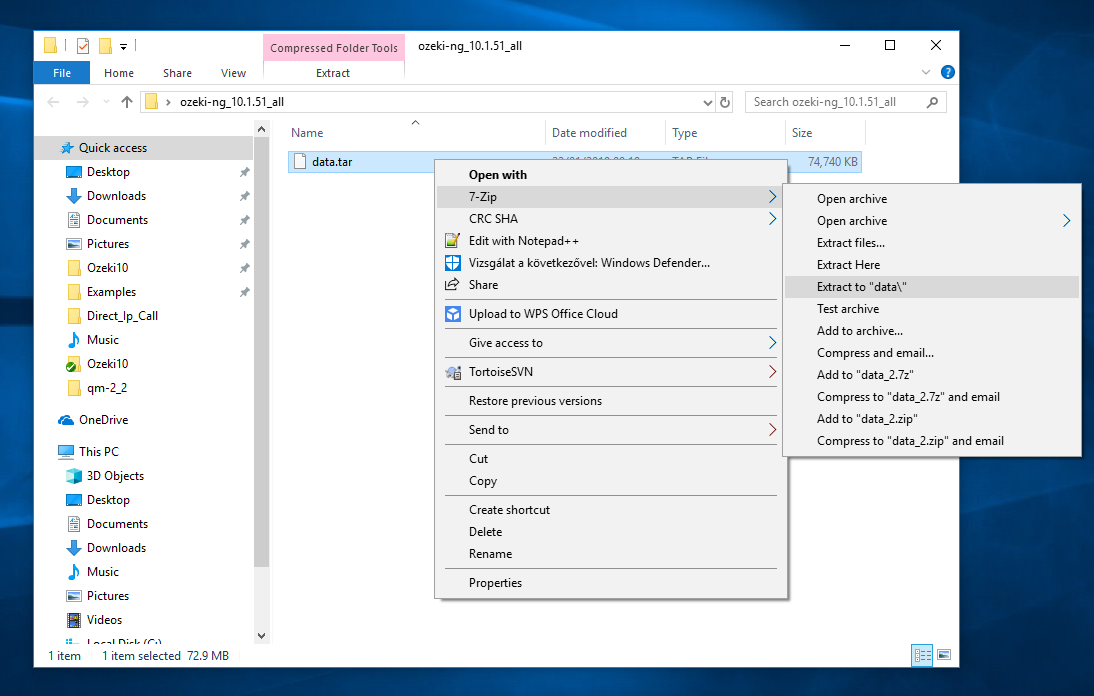Expand second Open archive submenu arrow
Viewport: 1094px width, 696px height.
1066,220
